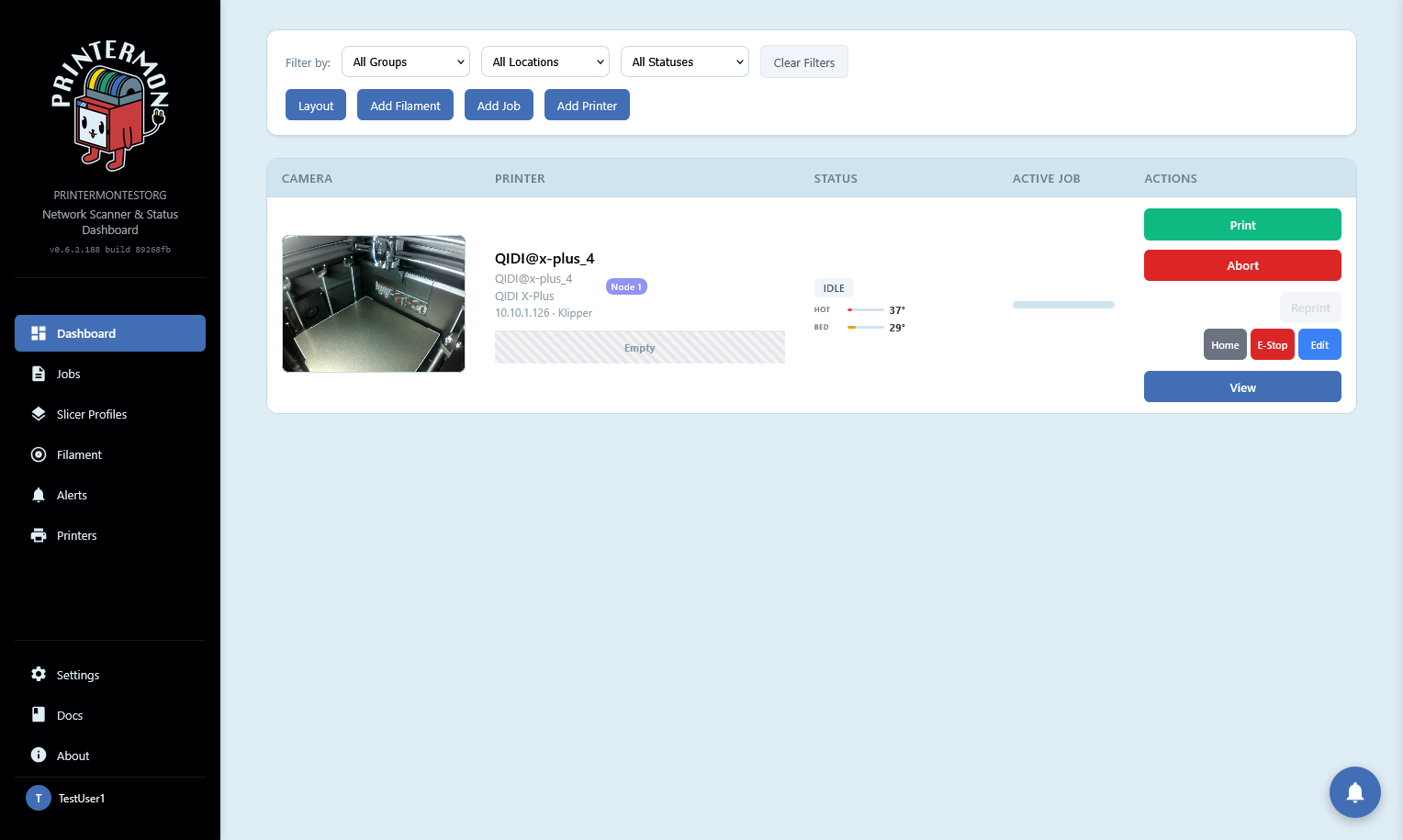Expand the All Groups filter dropdown

click(405, 62)
